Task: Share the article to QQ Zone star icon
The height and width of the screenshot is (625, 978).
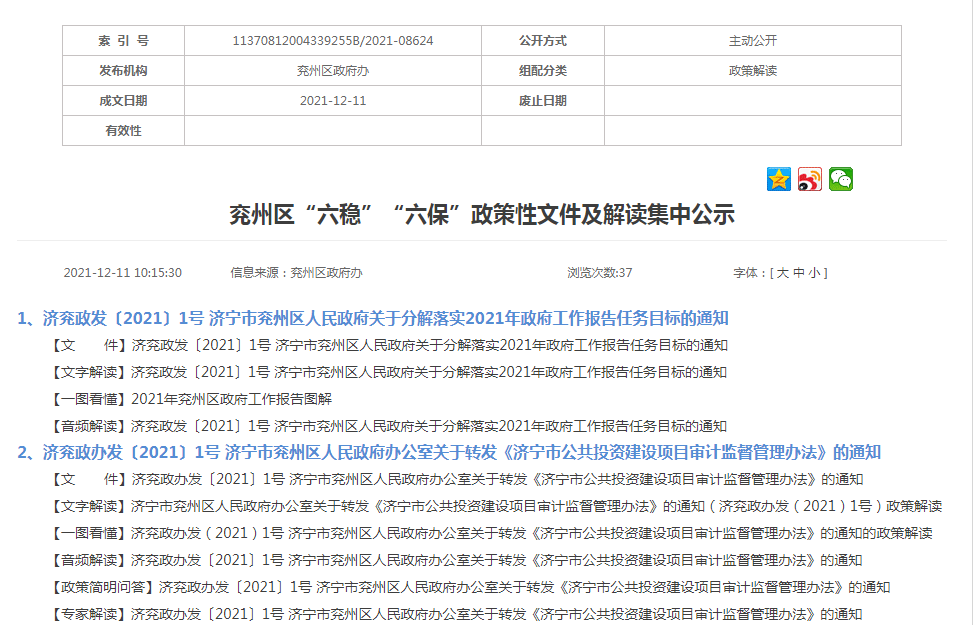Action: click(x=778, y=179)
